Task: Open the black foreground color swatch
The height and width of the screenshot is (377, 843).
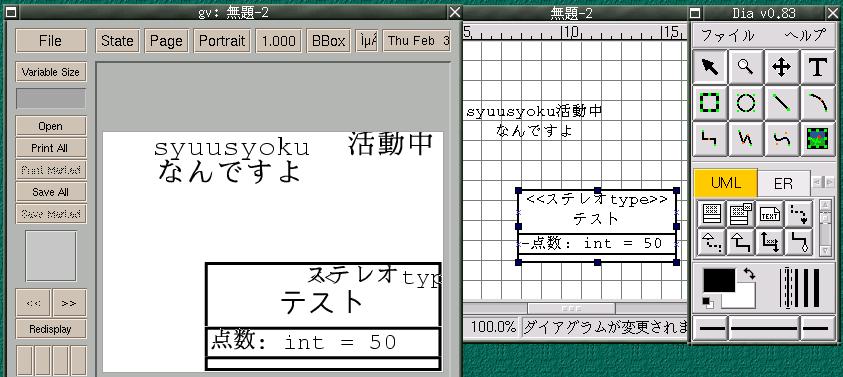Action: (x=719, y=280)
